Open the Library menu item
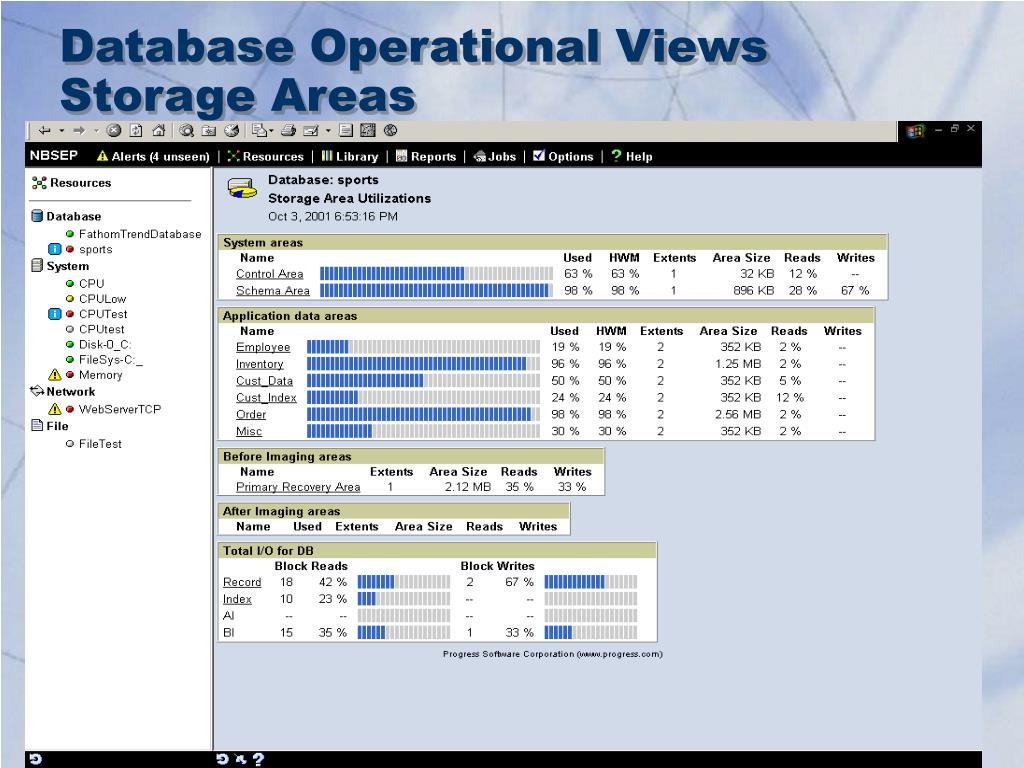Screen dimensions: 1024x768 coord(350,156)
